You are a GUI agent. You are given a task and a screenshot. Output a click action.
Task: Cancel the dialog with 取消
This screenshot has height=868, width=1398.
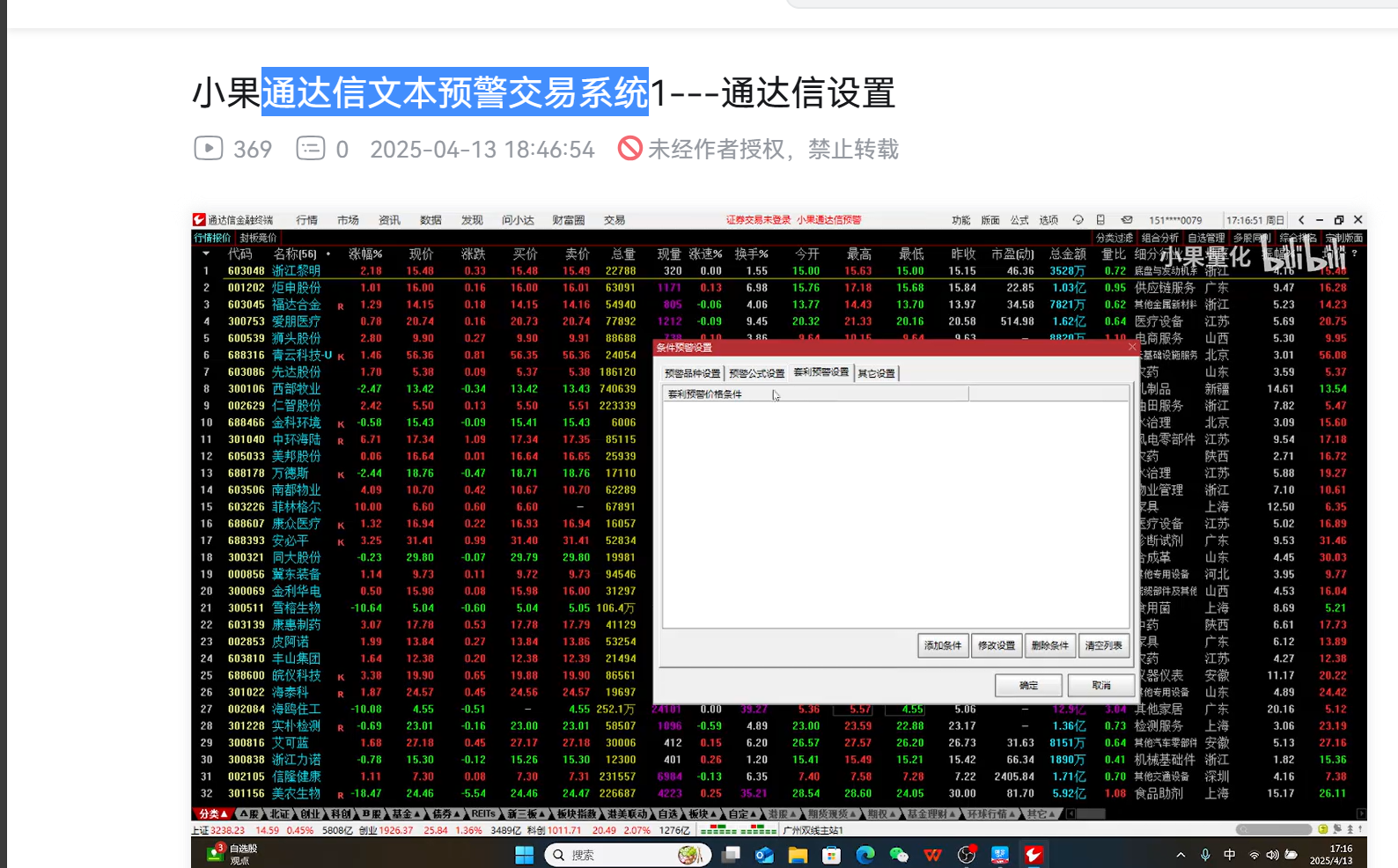1101,685
